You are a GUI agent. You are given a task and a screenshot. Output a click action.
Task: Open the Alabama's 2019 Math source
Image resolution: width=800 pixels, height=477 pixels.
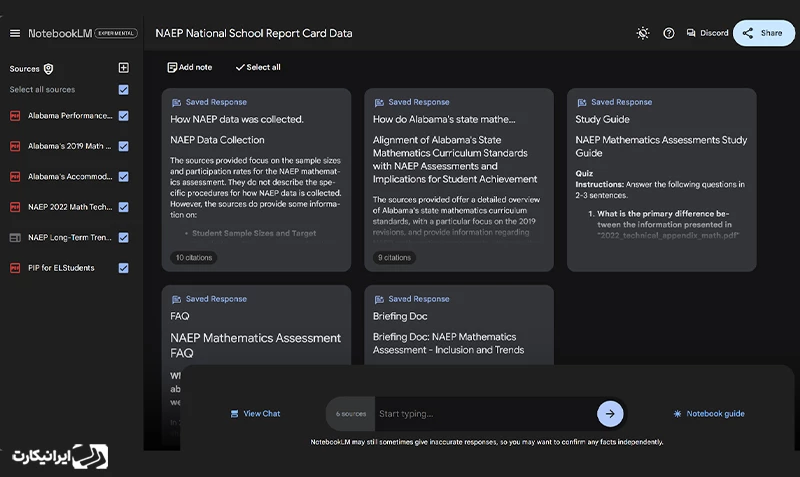[x=69, y=146]
